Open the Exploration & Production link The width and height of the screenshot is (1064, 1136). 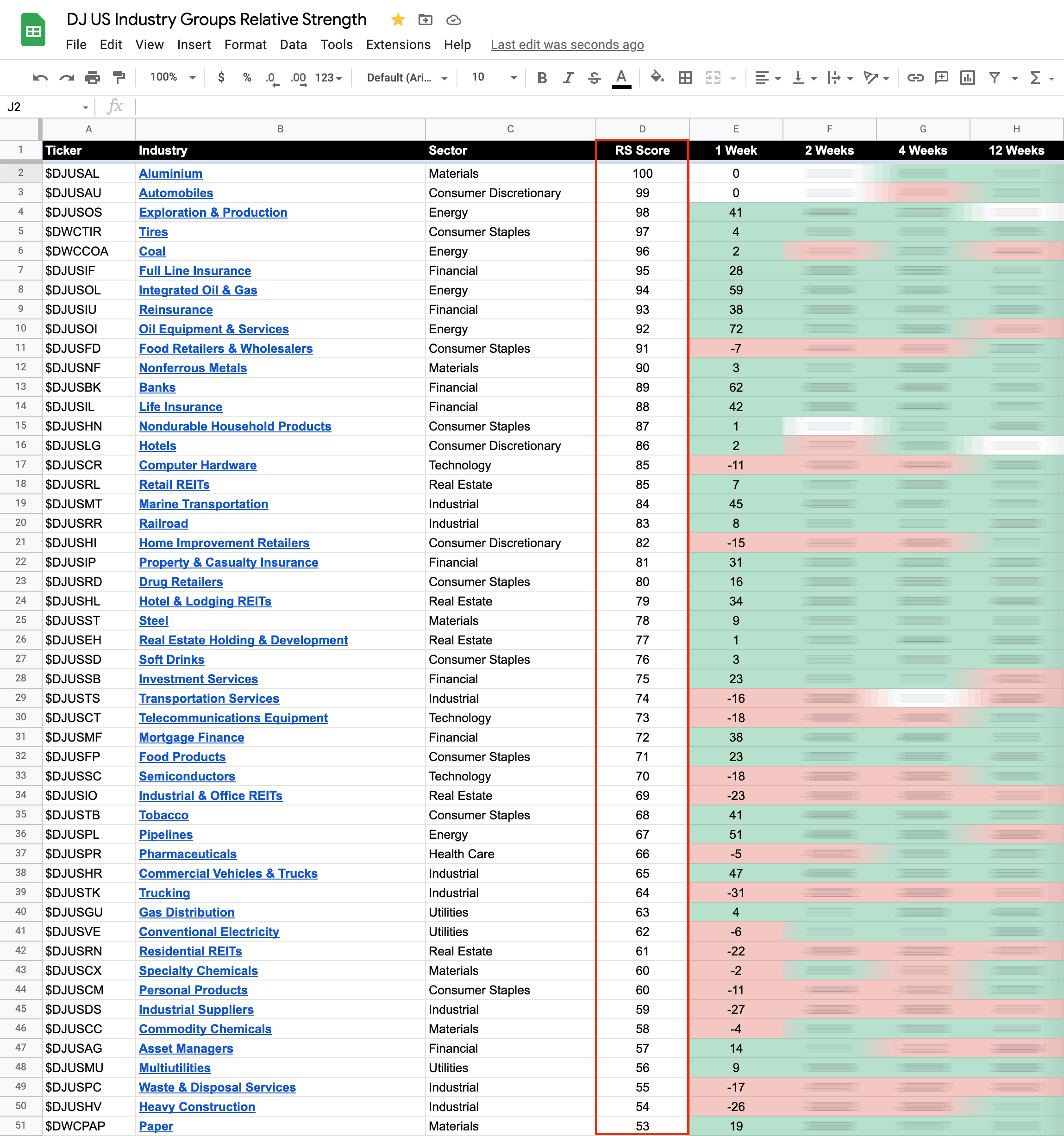(x=213, y=212)
